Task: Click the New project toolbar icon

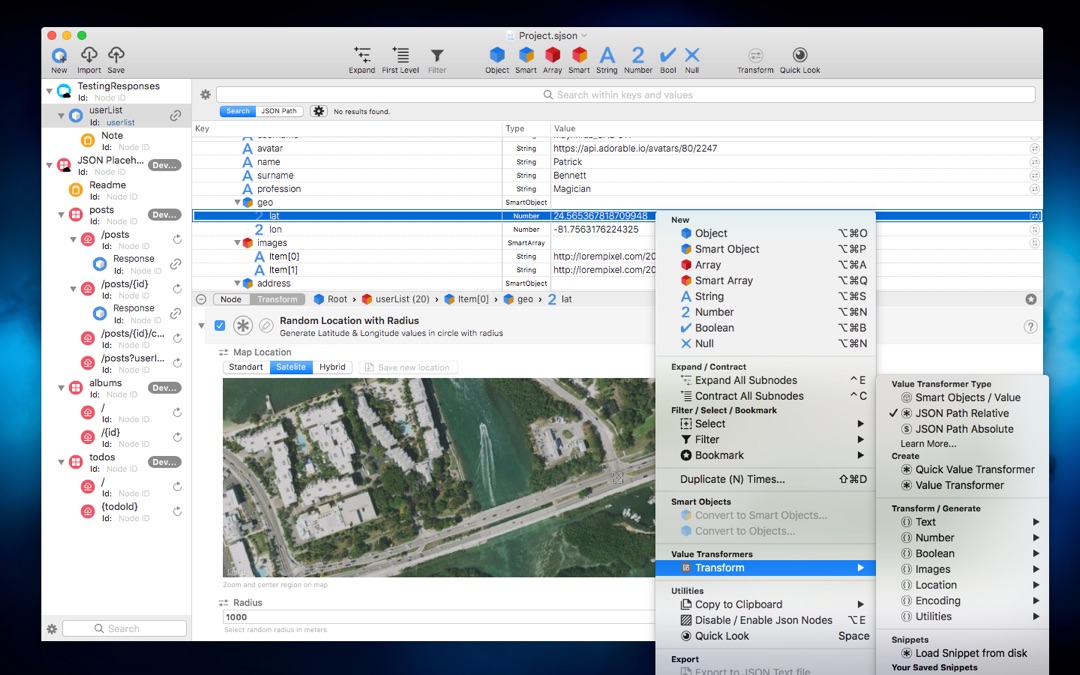Action: point(59,55)
